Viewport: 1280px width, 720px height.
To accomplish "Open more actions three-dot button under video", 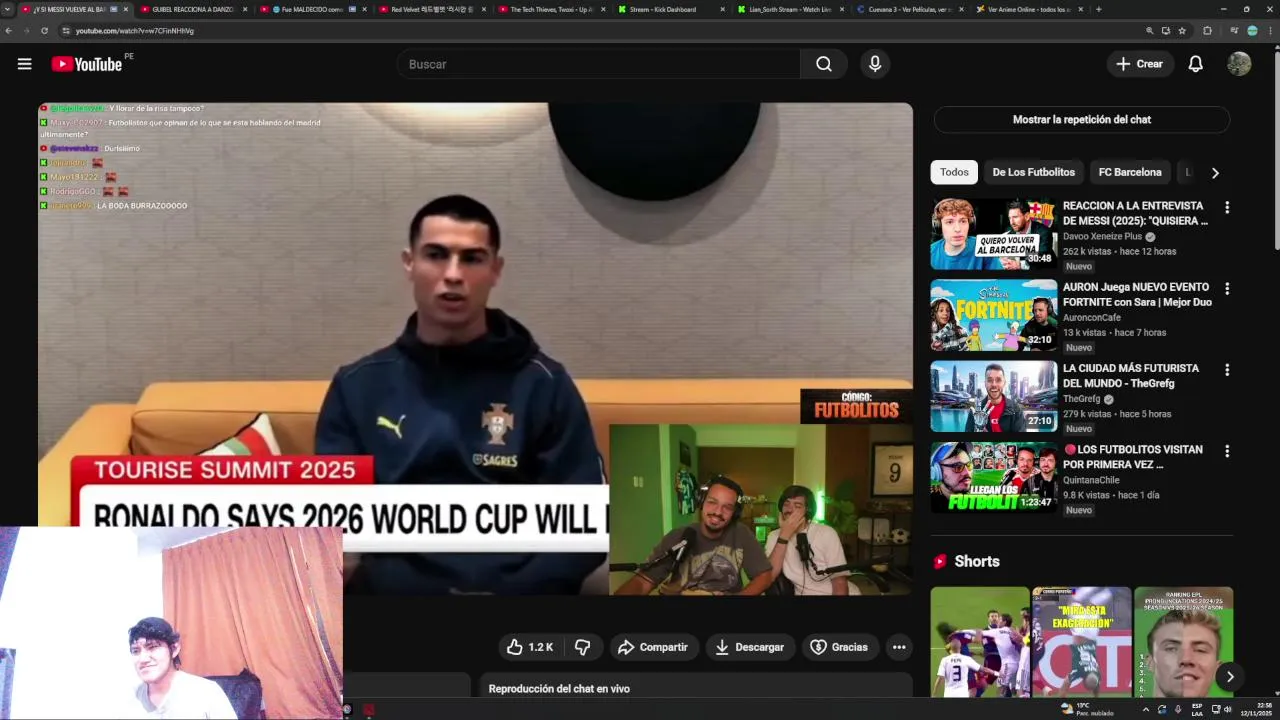I will pos(899,647).
